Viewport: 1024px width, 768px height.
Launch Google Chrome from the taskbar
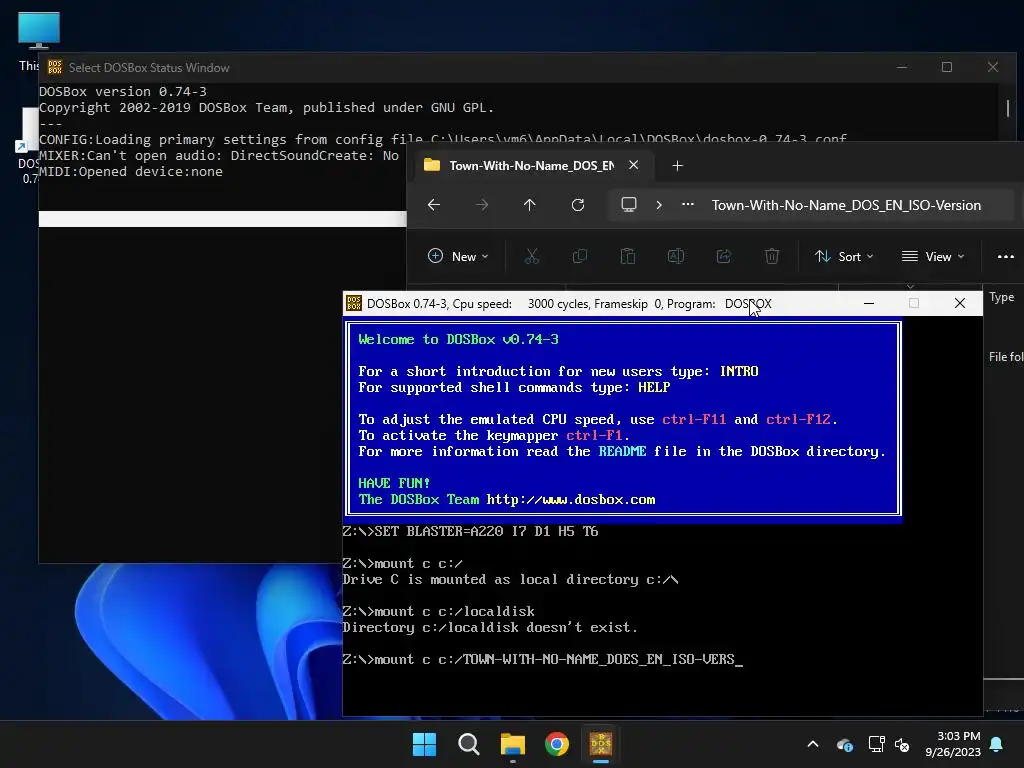557,744
